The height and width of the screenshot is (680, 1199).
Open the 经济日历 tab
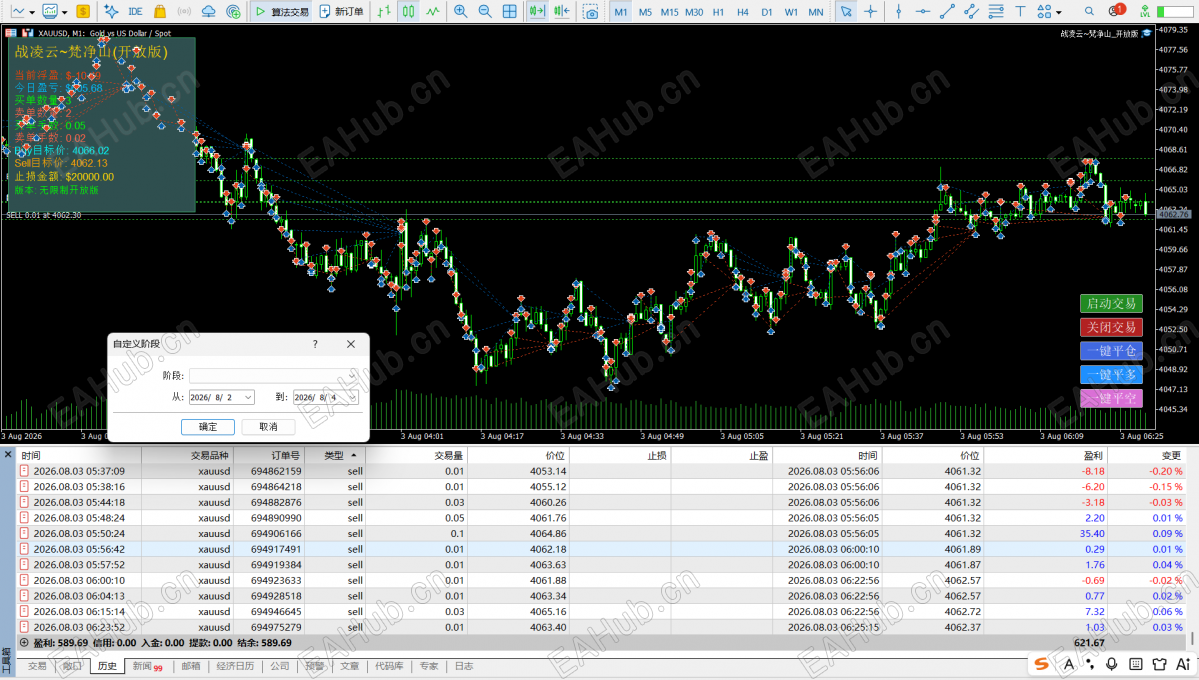[x=235, y=666]
